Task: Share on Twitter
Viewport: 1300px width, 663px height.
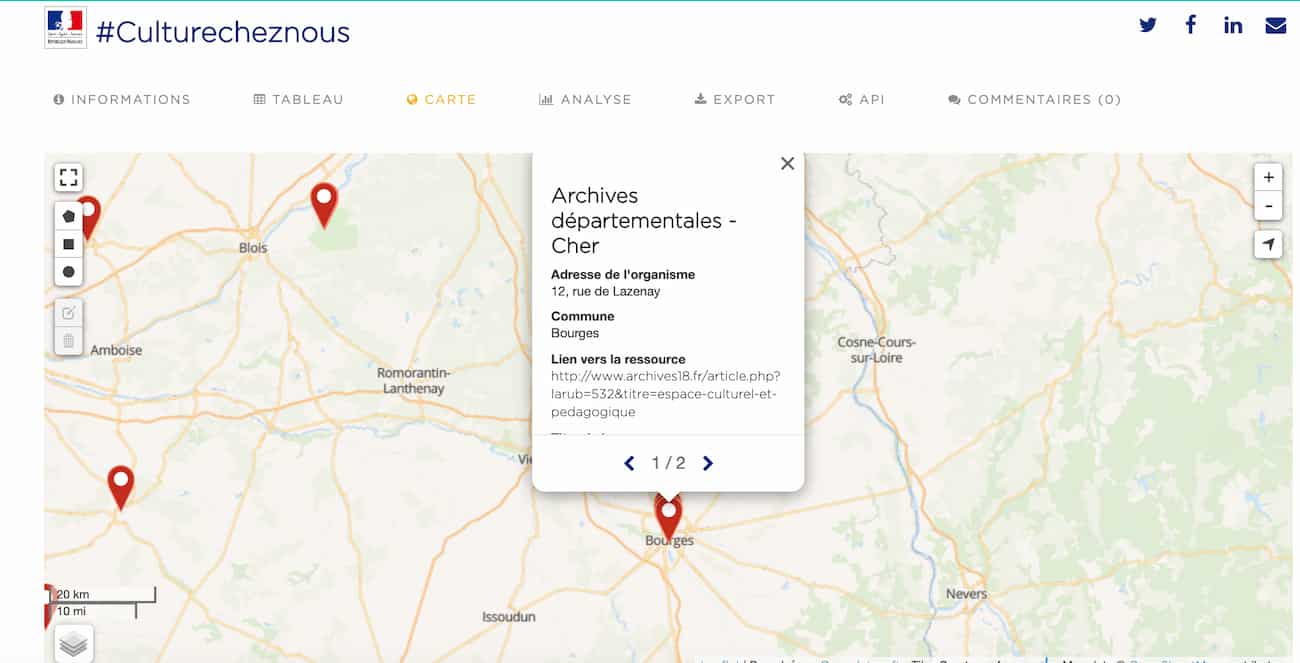Action: tap(1148, 25)
